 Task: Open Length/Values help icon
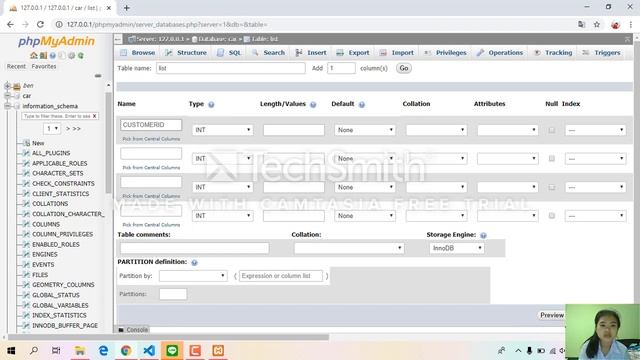coord(313,104)
